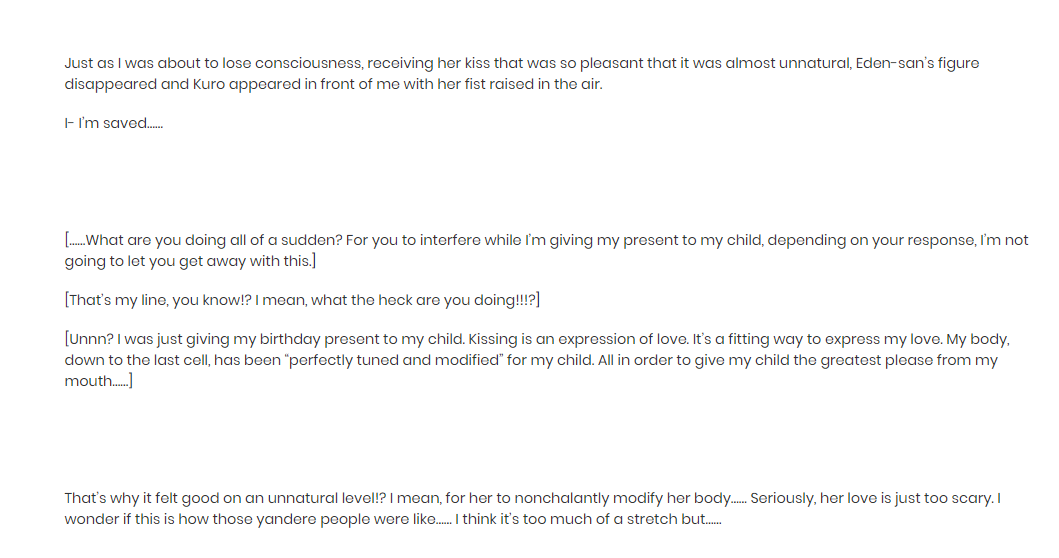This screenshot has width=1059, height=558.
Task: Click the line 'I- I'm saved......'
Action: click(113, 124)
